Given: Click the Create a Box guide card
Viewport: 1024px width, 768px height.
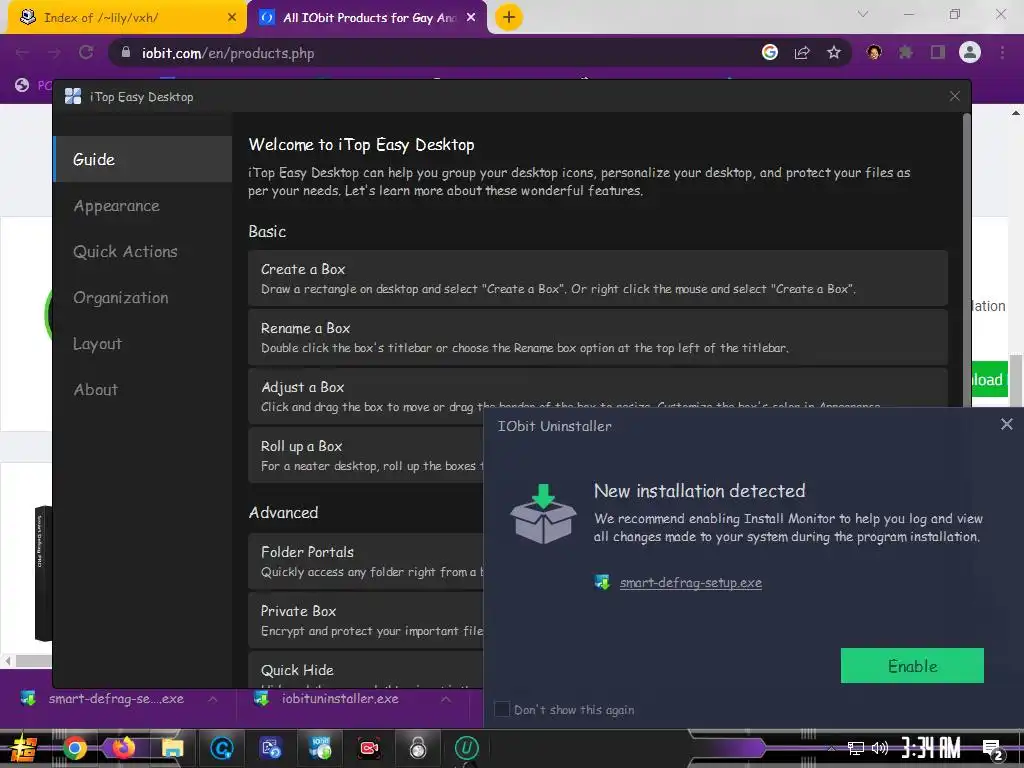Looking at the screenshot, I should click(598, 278).
